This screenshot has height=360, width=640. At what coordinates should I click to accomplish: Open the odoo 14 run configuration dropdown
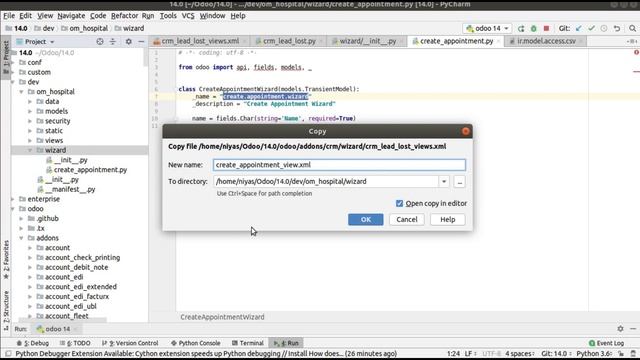coord(488,29)
